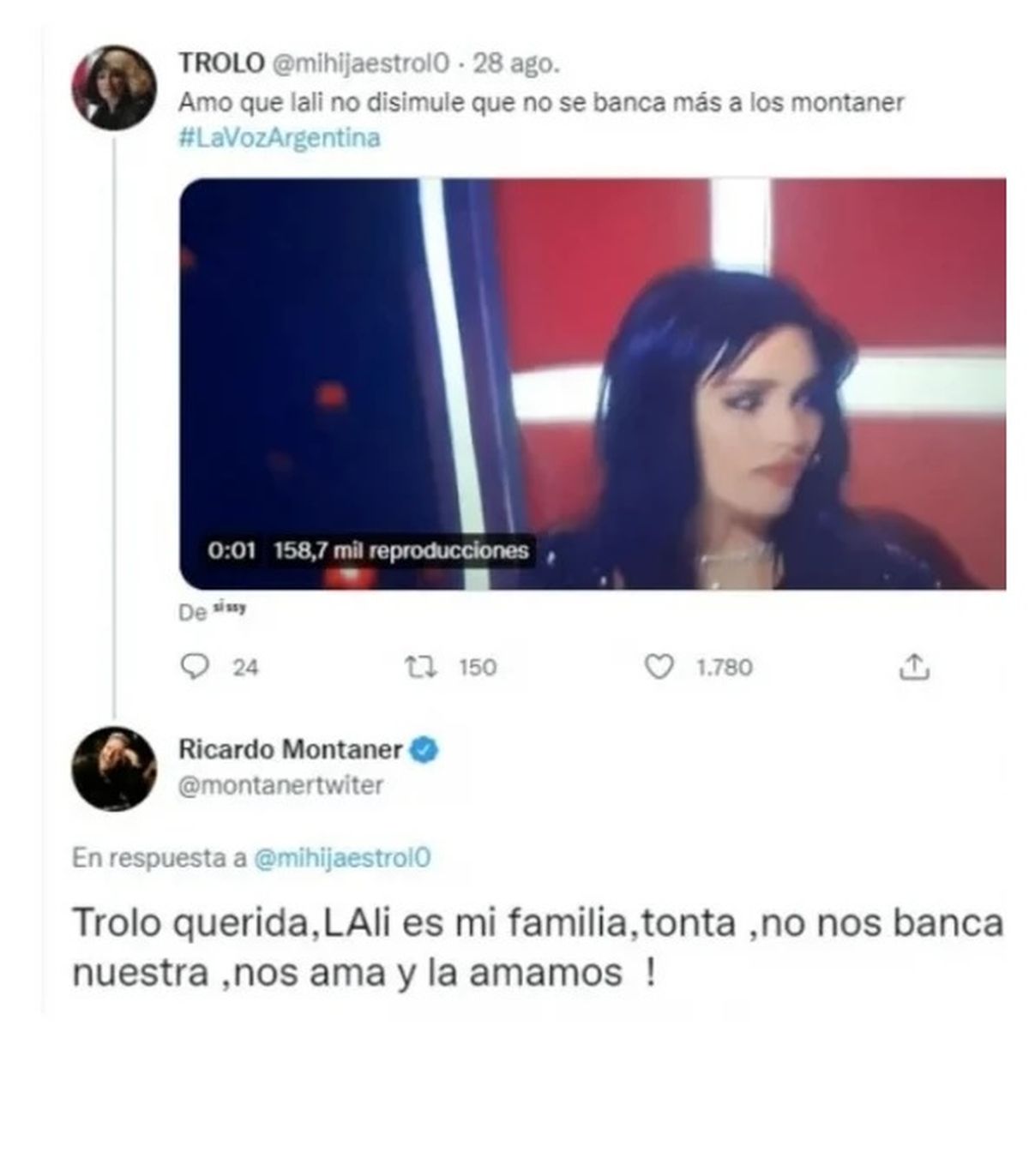Click the 158,7 mil reproducciones label
Viewport: 1029px width, 1176px height.
pos(400,549)
